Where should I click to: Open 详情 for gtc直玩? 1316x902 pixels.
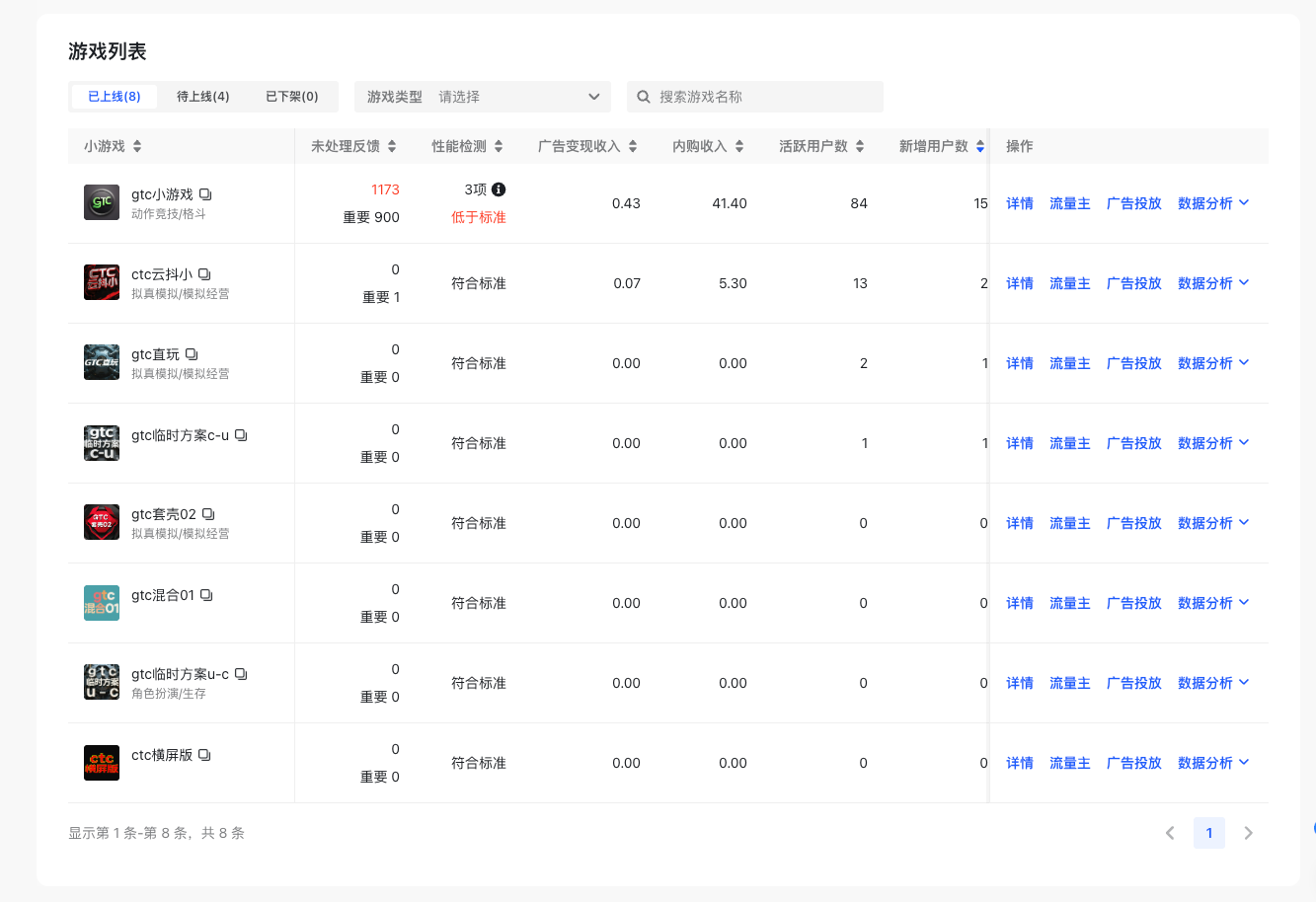pyautogui.click(x=1019, y=363)
